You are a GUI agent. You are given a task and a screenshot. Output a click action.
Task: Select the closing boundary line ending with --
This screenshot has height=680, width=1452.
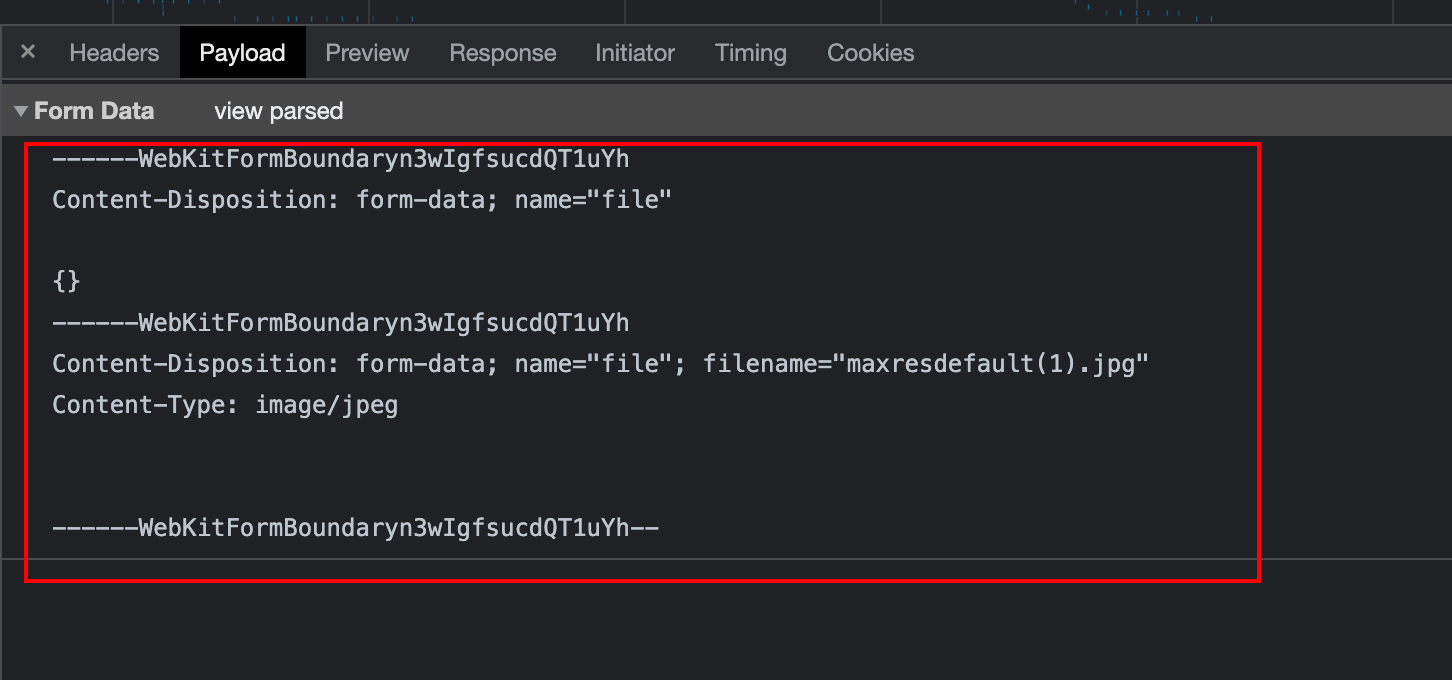[356, 528]
